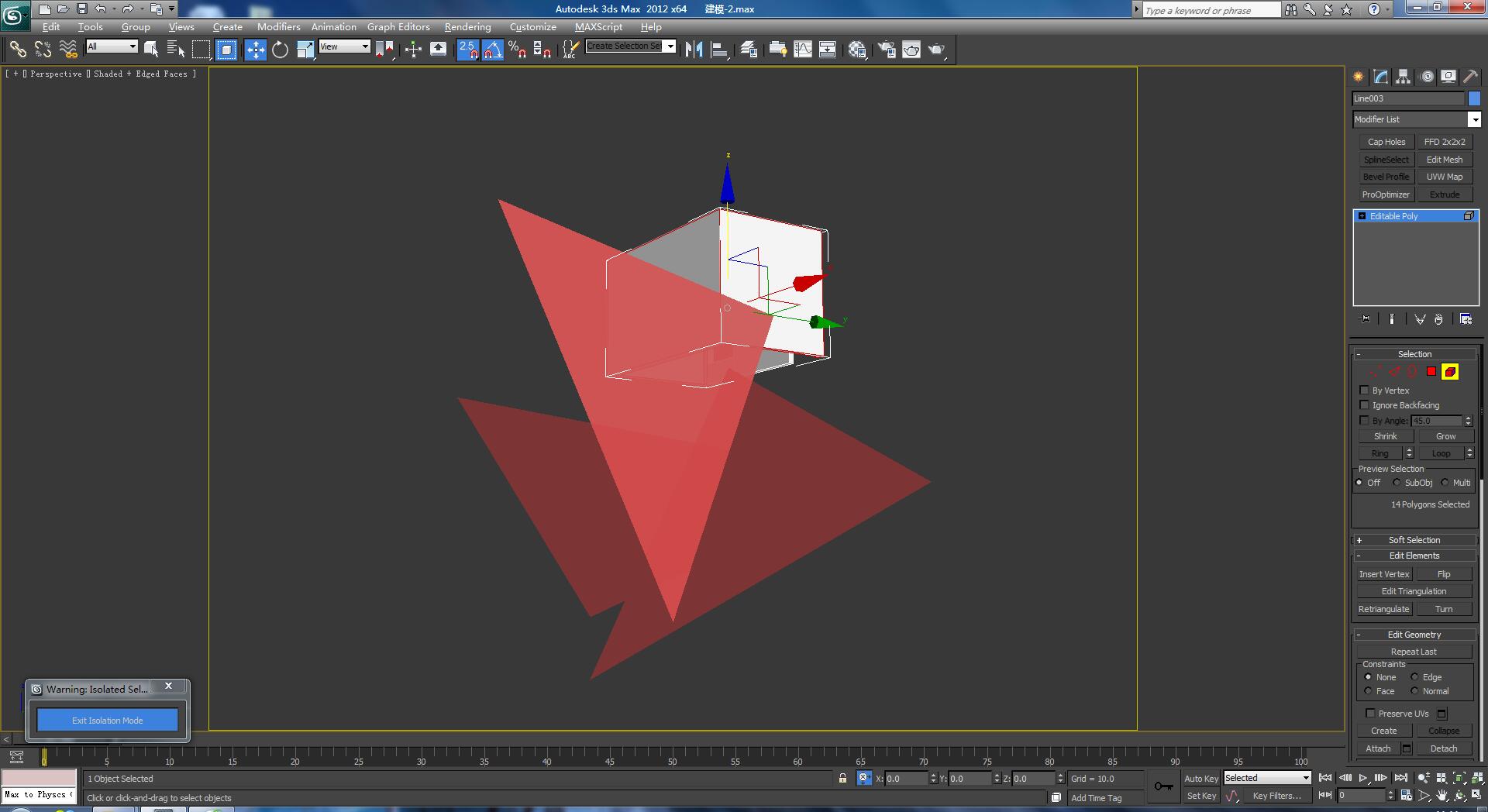
Task: Select the Bind to Space Warp tool
Action: point(68,50)
